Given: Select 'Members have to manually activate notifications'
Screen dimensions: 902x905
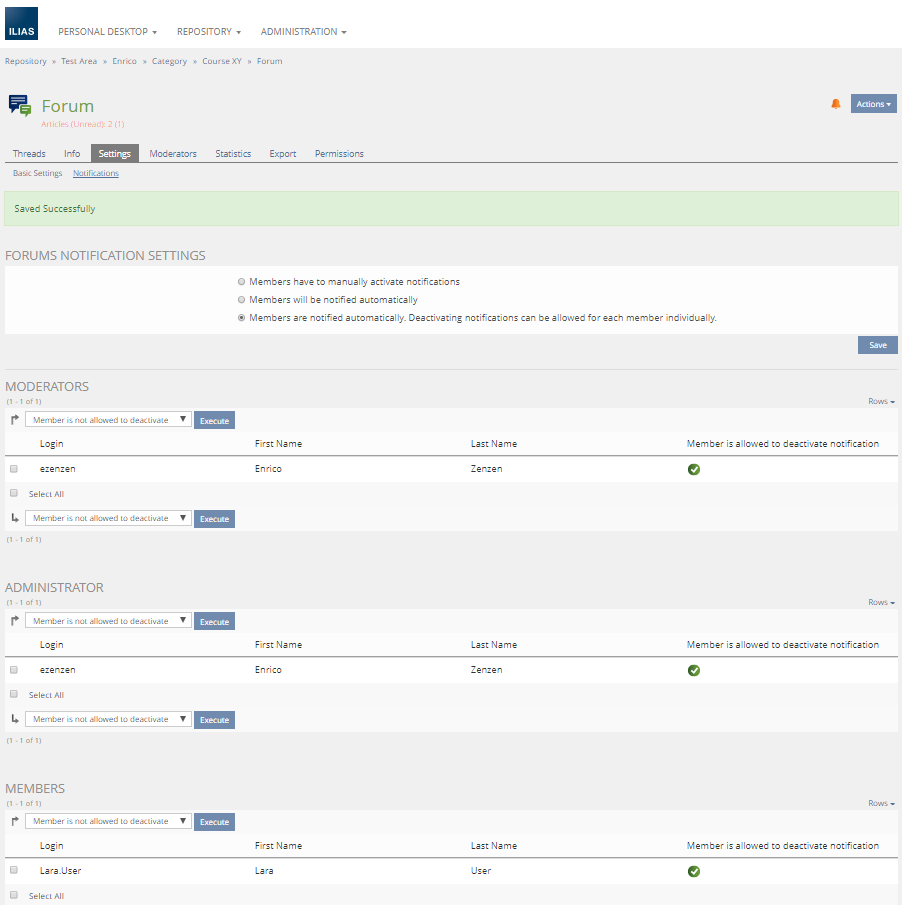Looking at the screenshot, I should pos(241,282).
